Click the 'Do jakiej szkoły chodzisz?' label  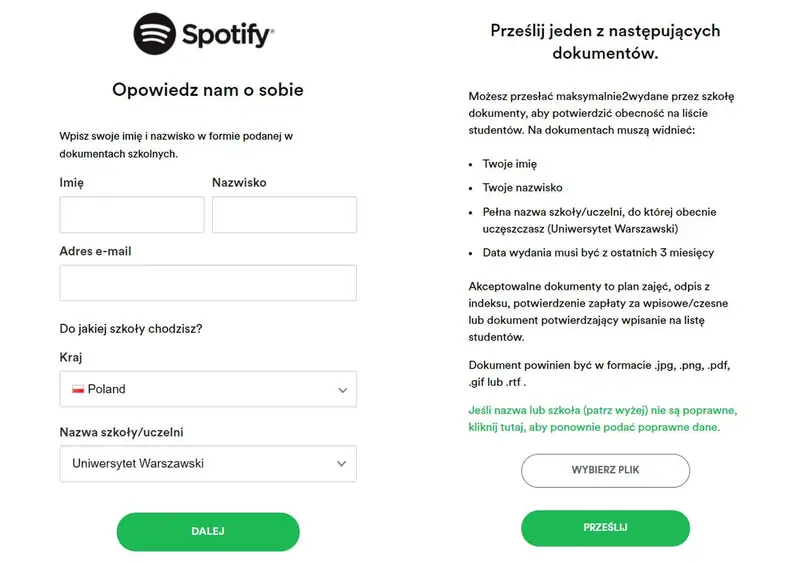131,329
